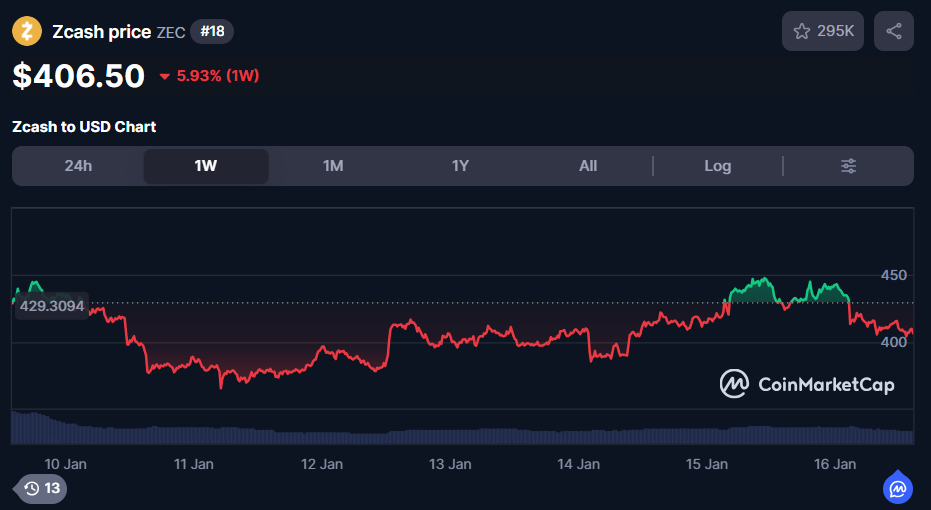Select the 1W time range tab

pyautogui.click(x=206, y=166)
